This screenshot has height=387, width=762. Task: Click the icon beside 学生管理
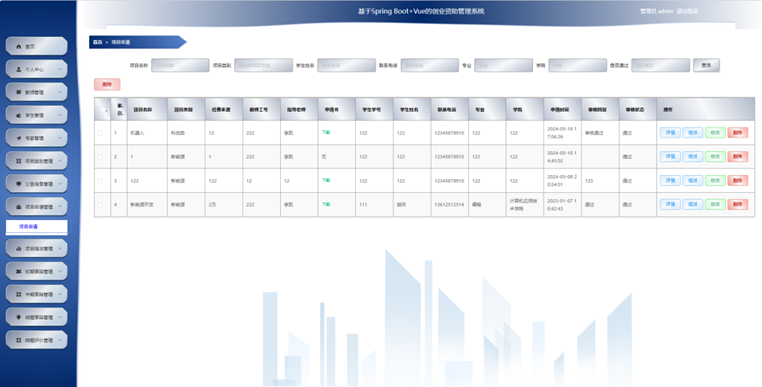(x=19, y=115)
